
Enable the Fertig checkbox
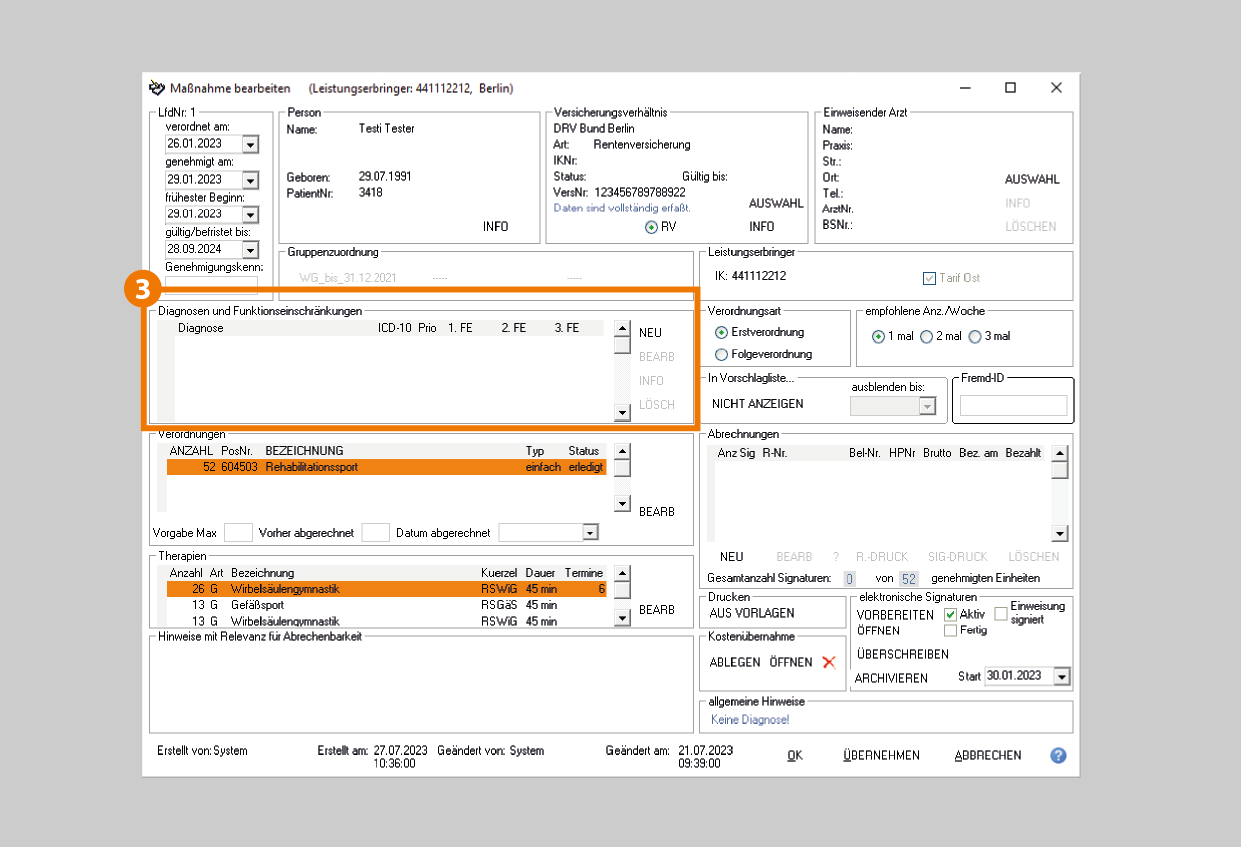click(x=950, y=630)
